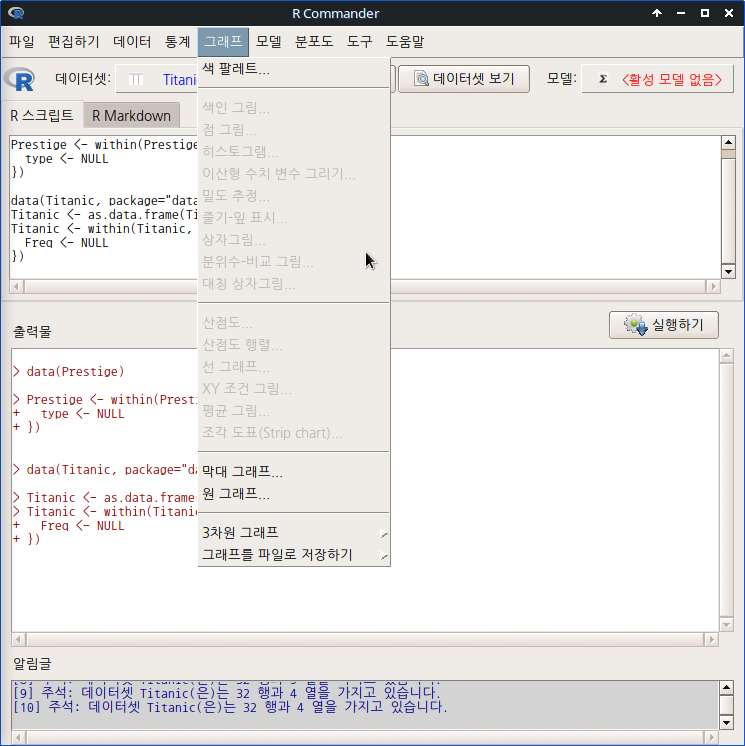Screen dimensions: 745x746
Task: Click the 데이터셋 보기 button
Action: click(464, 79)
